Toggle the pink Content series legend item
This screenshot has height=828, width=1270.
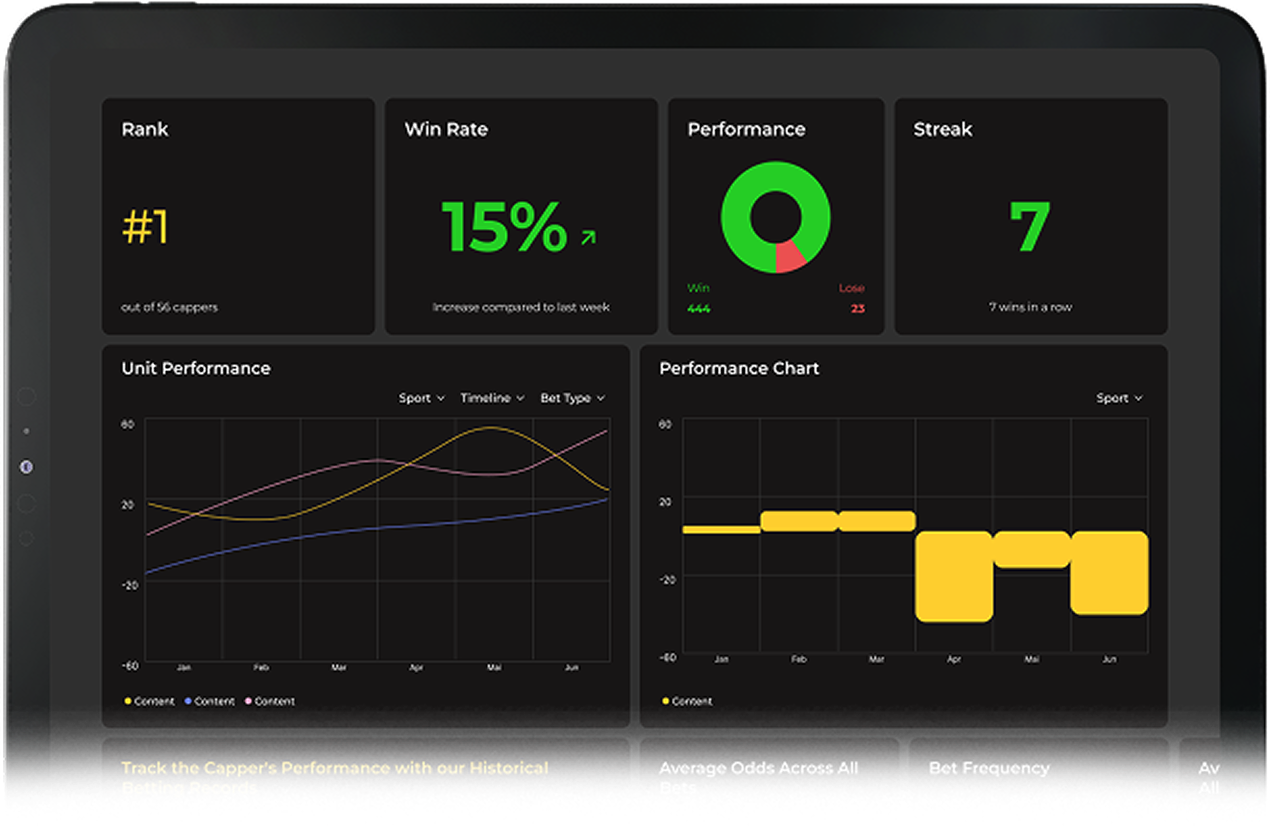click(x=269, y=701)
